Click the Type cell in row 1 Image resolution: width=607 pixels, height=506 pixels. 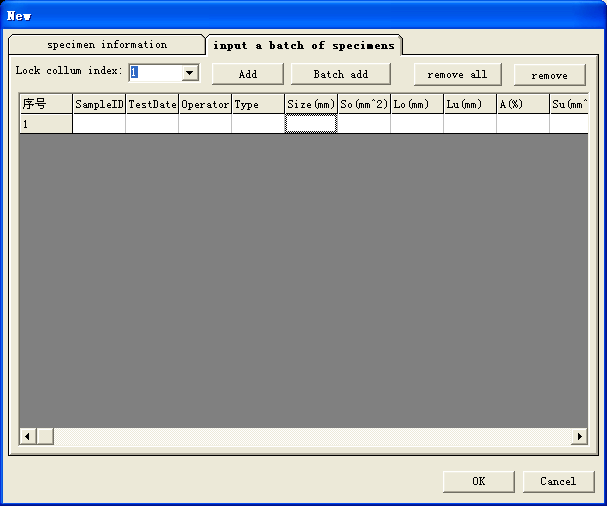tap(258, 124)
